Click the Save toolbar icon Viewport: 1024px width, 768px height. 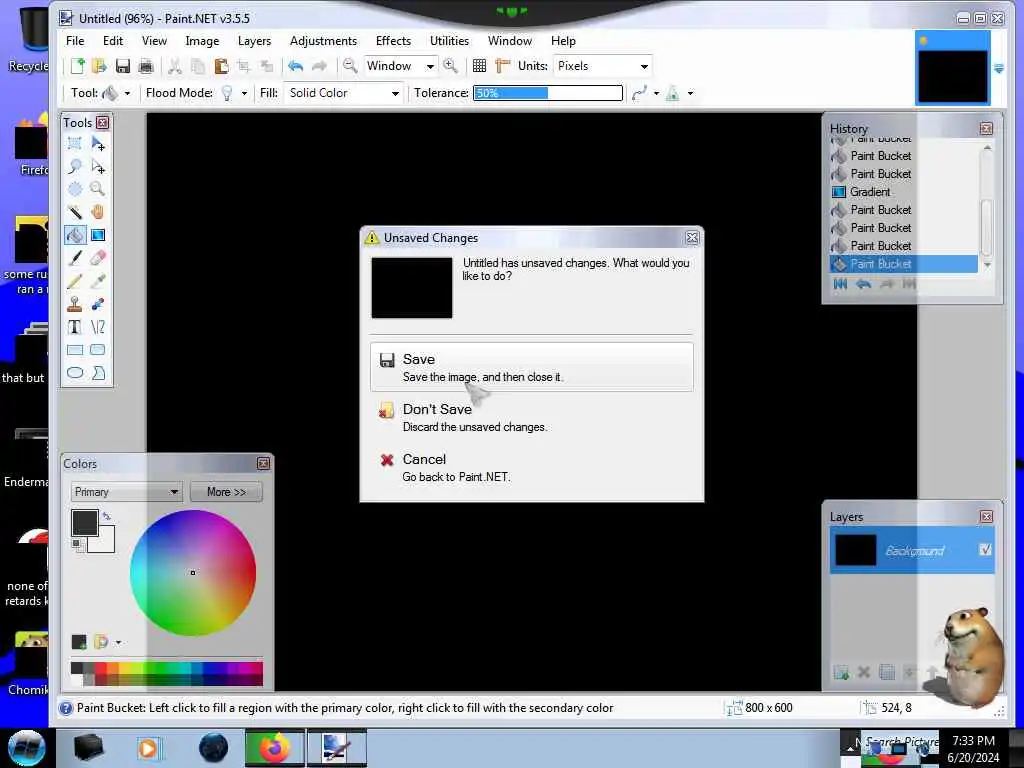coord(123,66)
